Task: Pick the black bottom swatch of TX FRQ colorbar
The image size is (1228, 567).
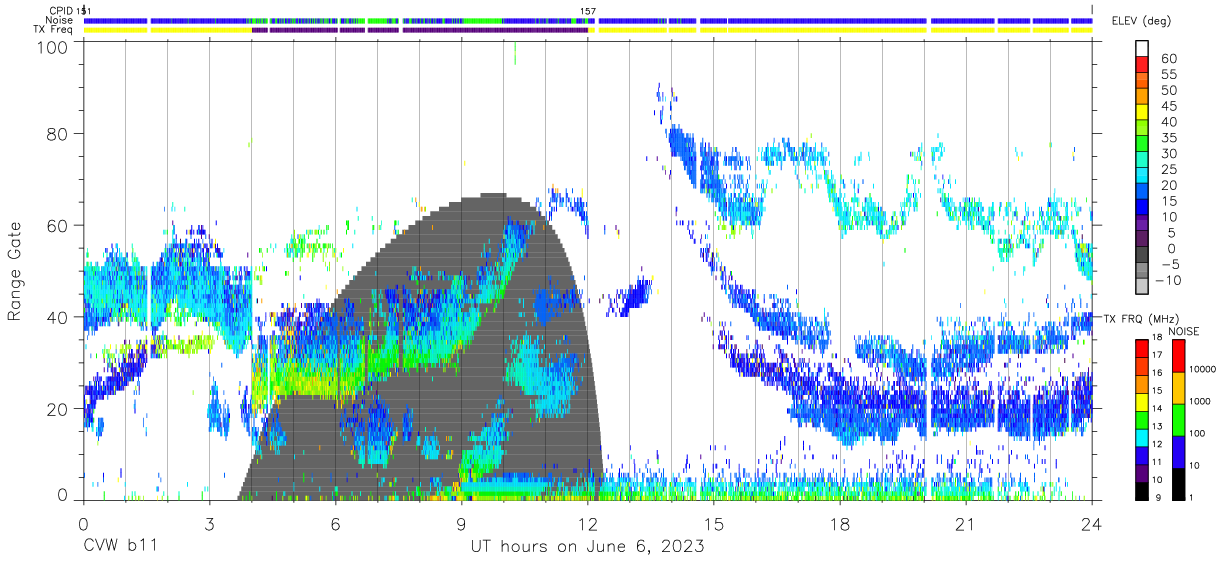Action: pos(1141,491)
